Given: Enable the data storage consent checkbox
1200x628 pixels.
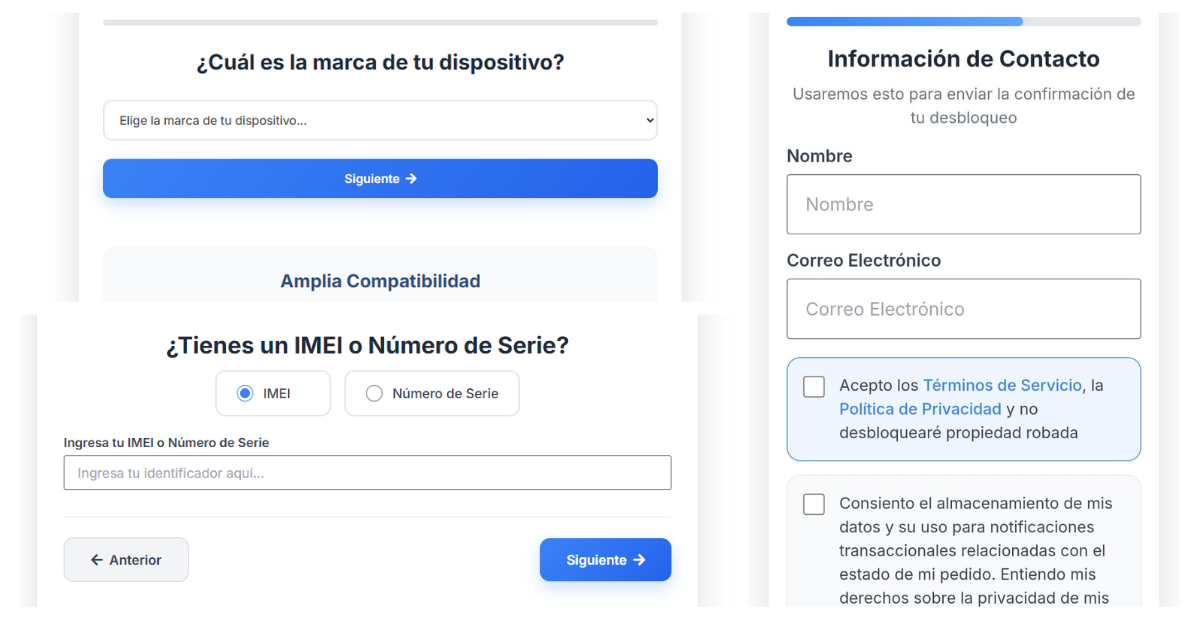Looking at the screenshot, I should [x=814, y=504].
